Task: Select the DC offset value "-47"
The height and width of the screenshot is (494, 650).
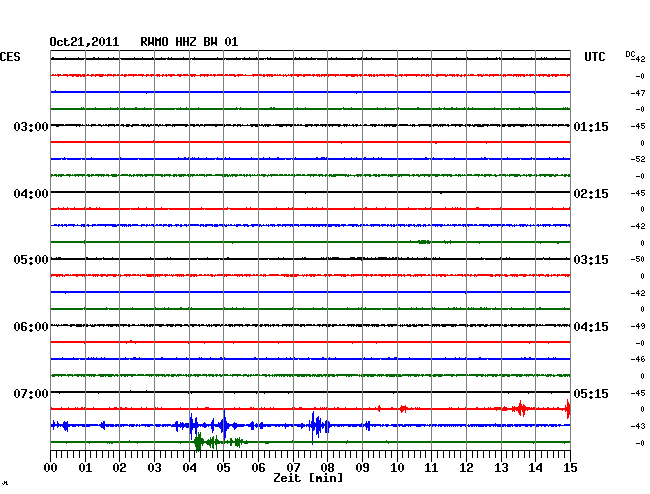Action: 638,93
